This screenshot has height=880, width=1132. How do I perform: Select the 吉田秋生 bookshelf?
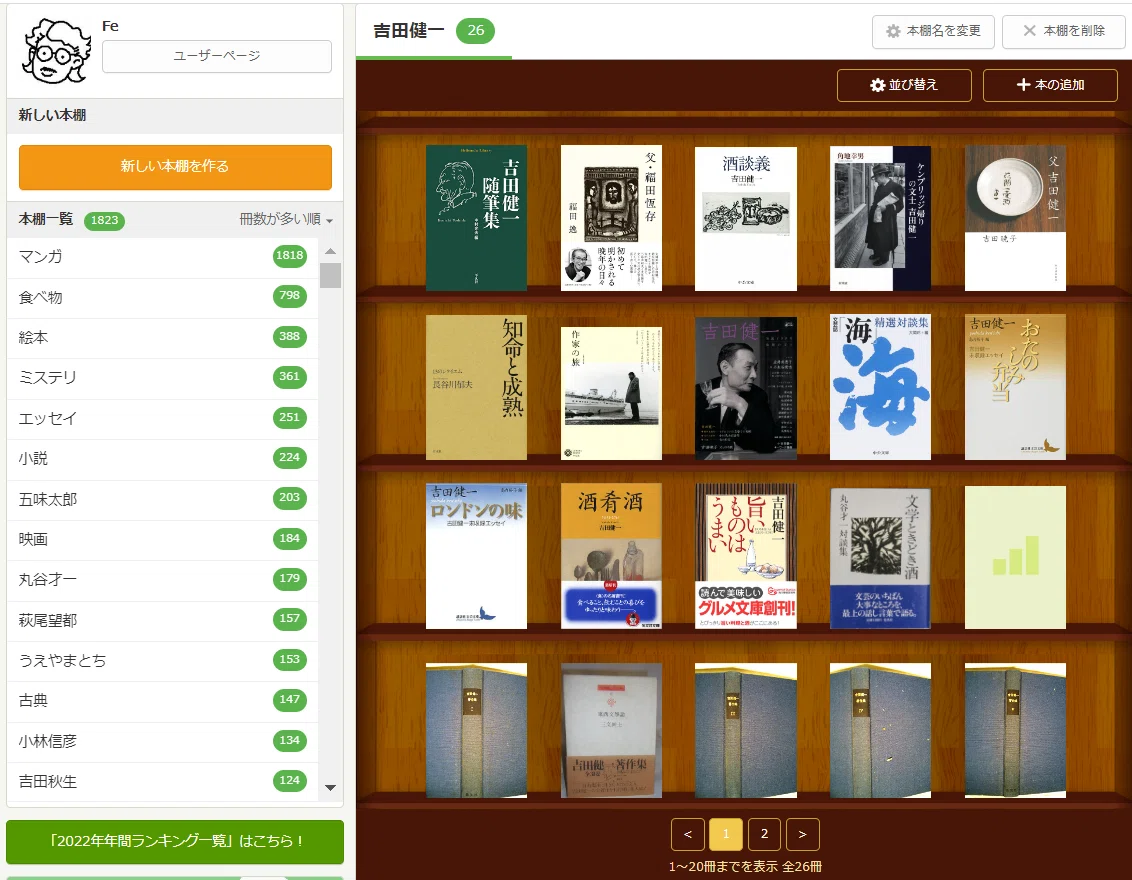click(162, 782)
